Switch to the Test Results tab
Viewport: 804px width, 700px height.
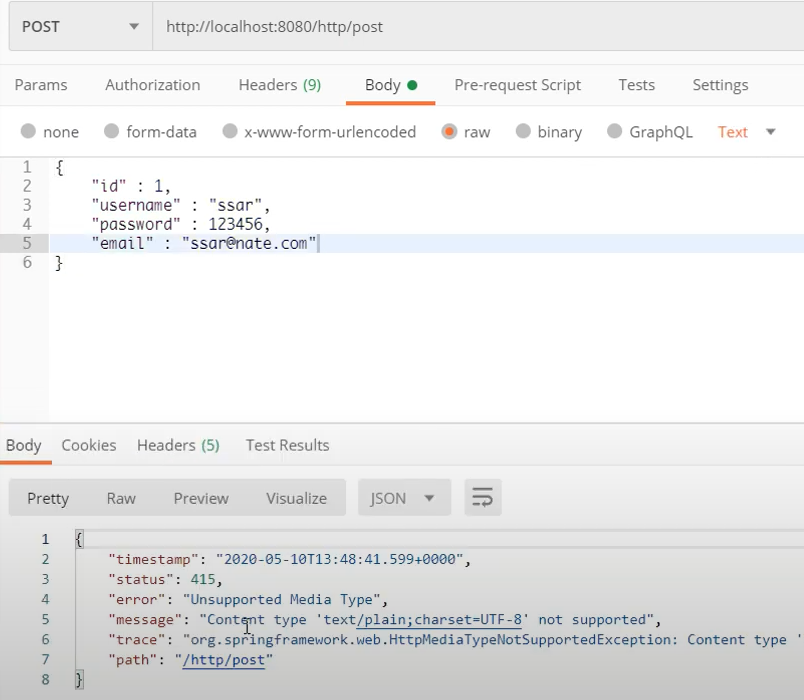(x=287, y=445)
